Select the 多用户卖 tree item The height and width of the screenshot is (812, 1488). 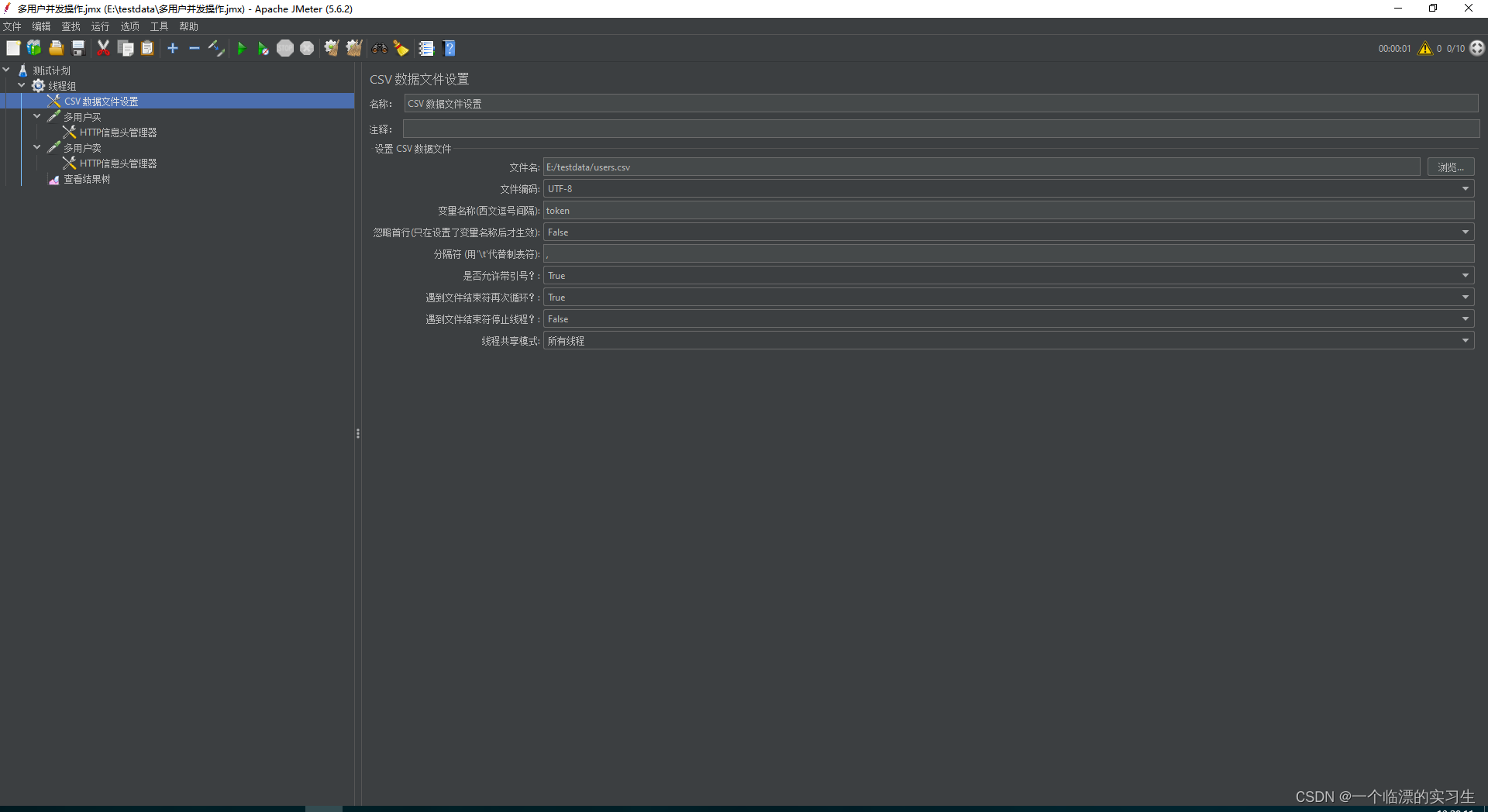pyautogui.click(x=82, y=148)
